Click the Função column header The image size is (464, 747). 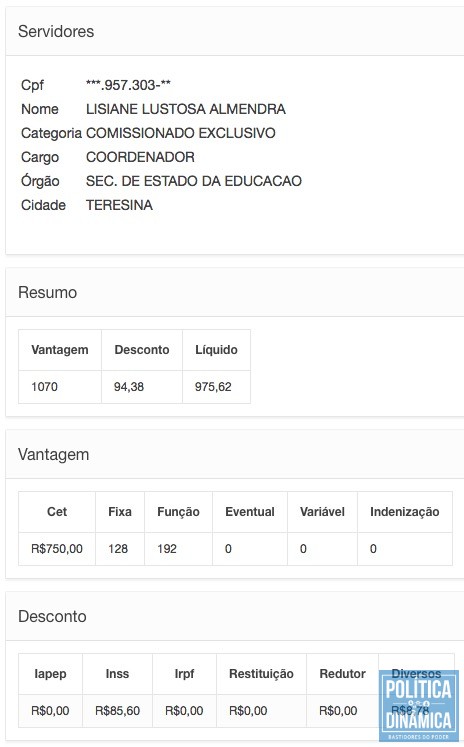(x=178, y=512)
